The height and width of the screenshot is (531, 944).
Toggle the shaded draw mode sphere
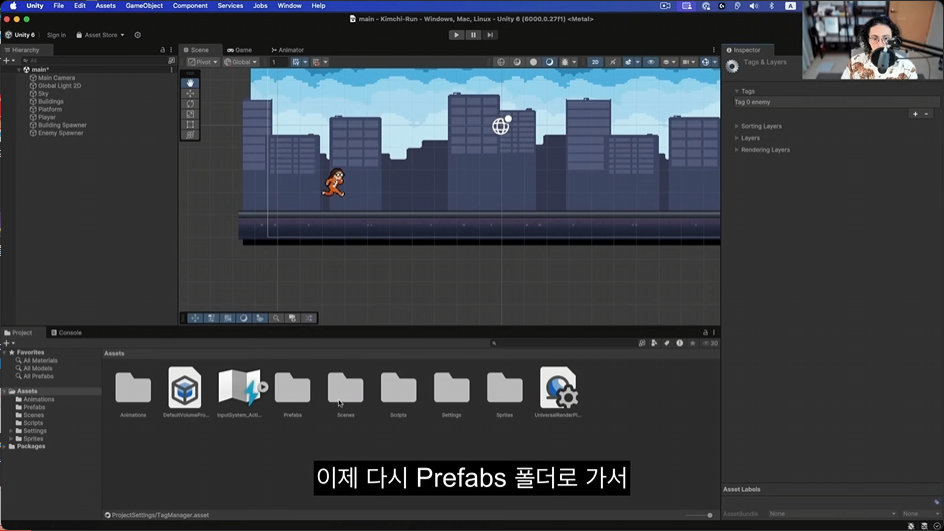pos(533,62)
